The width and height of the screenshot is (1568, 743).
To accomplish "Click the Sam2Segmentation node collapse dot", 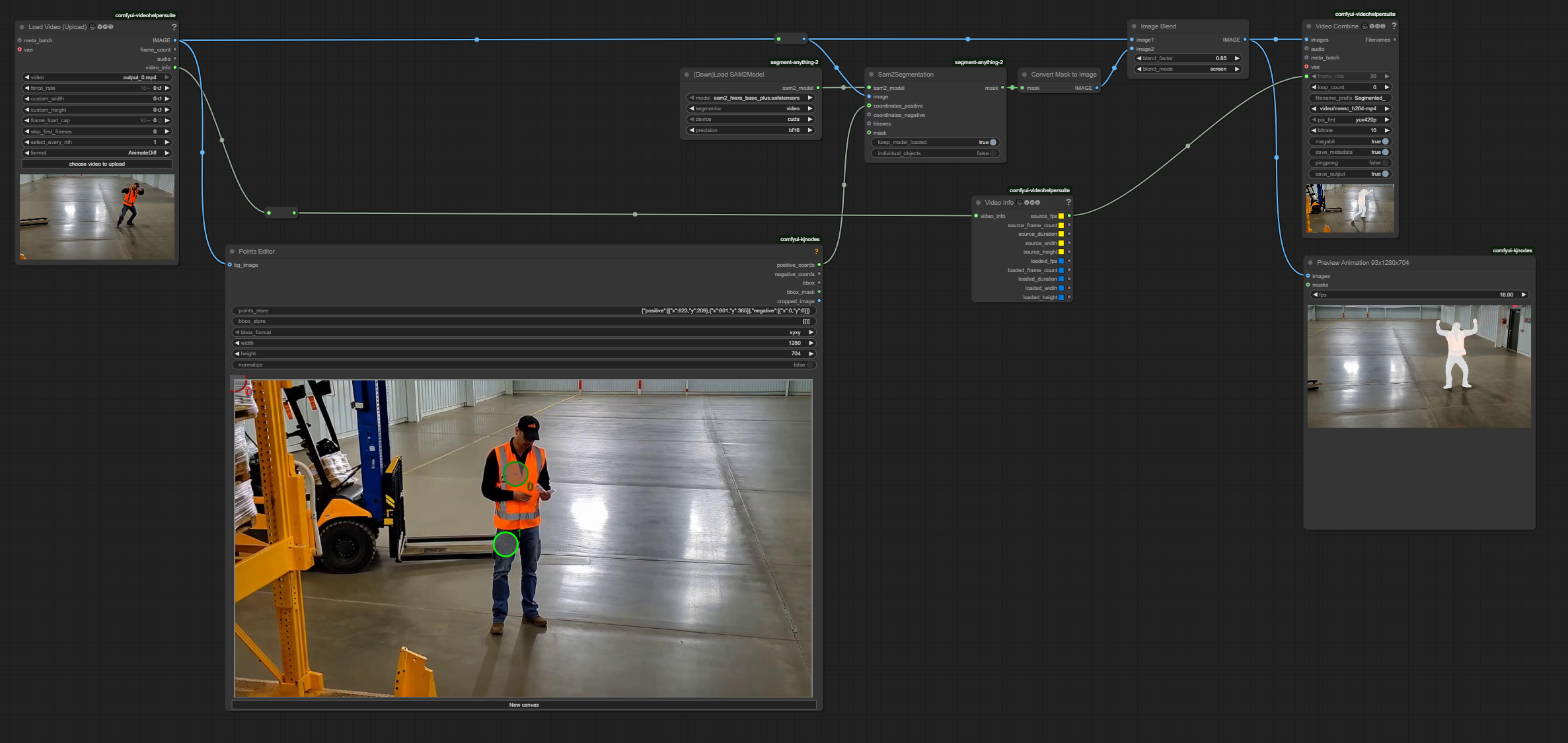I will 871,75.
